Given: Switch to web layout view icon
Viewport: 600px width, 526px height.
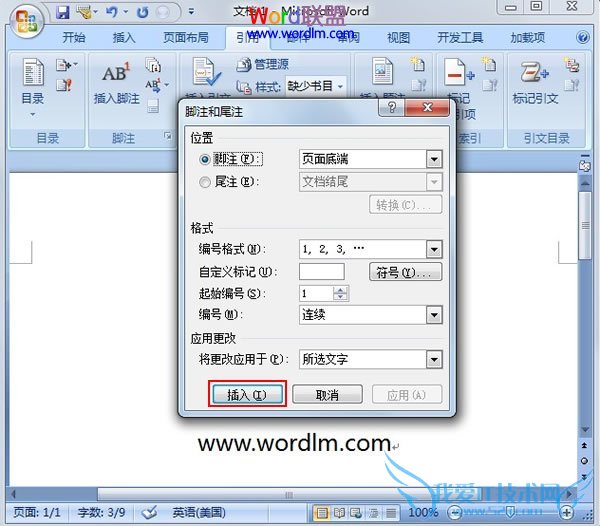Looking at the screenshot, I should 356,513.
